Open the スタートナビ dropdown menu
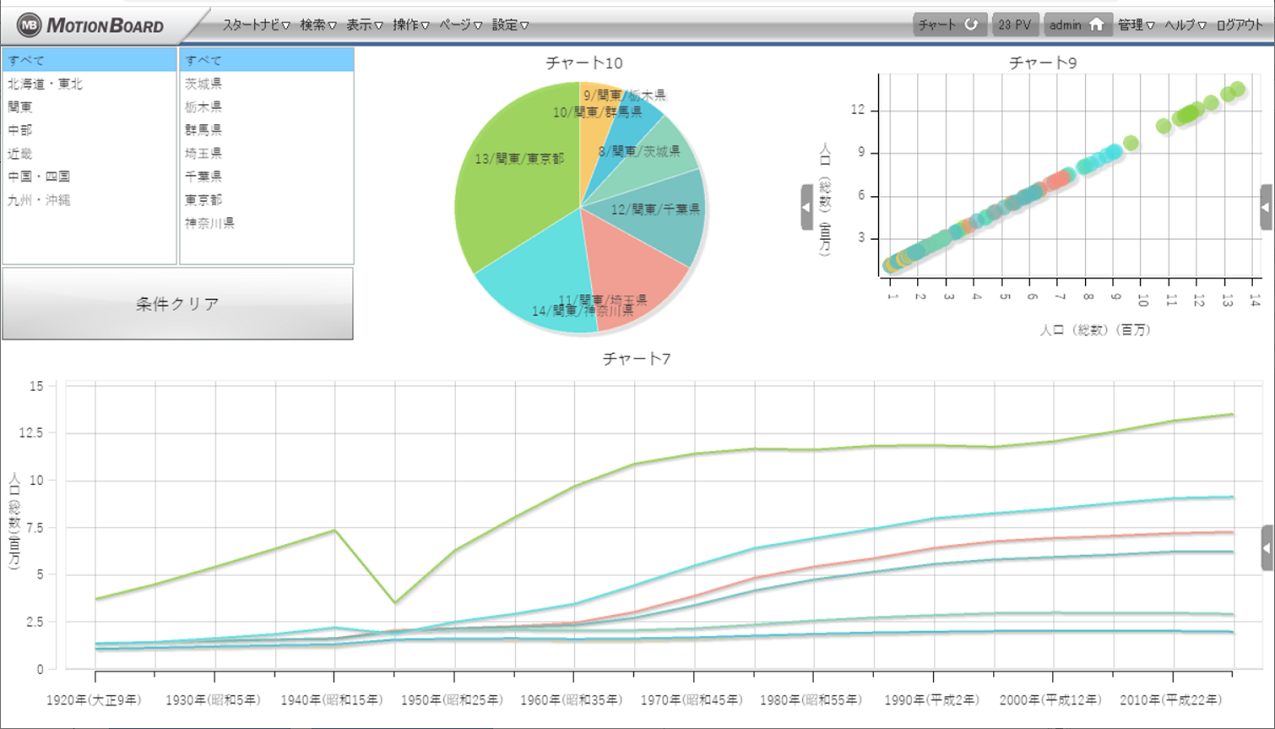Screen dimensions: 1275x729 pos(256,25)
